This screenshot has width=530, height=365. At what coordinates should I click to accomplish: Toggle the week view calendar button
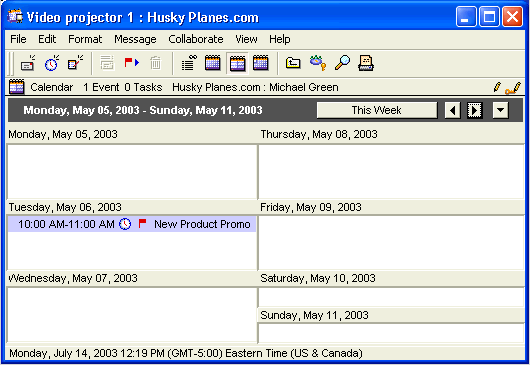click(x=237, y=63)
